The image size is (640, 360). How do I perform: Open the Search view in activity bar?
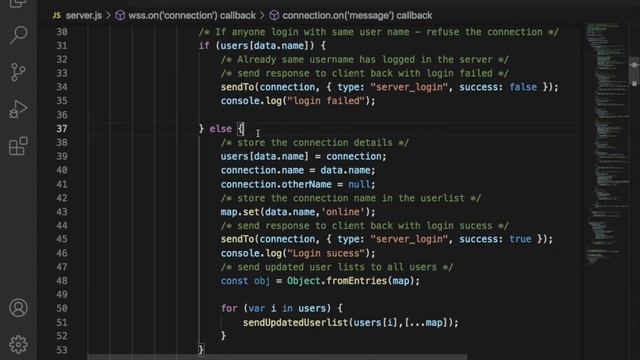click(18, 35)
